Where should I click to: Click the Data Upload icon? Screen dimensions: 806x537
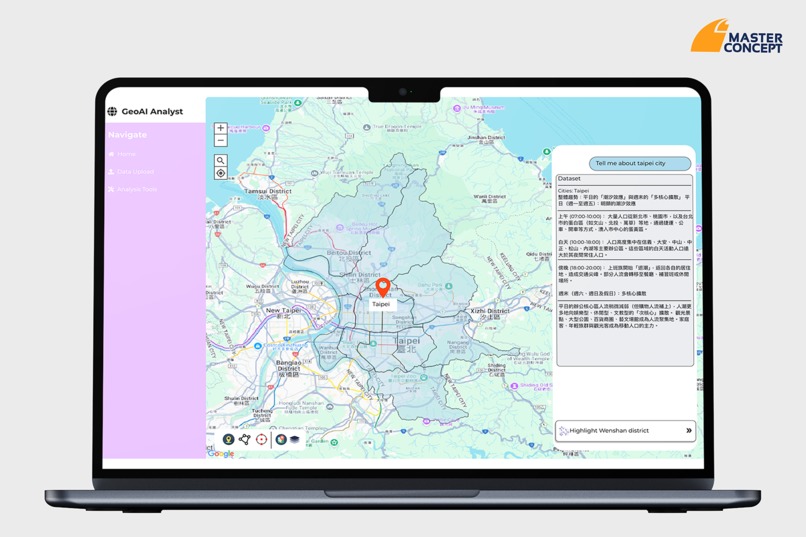111,172
